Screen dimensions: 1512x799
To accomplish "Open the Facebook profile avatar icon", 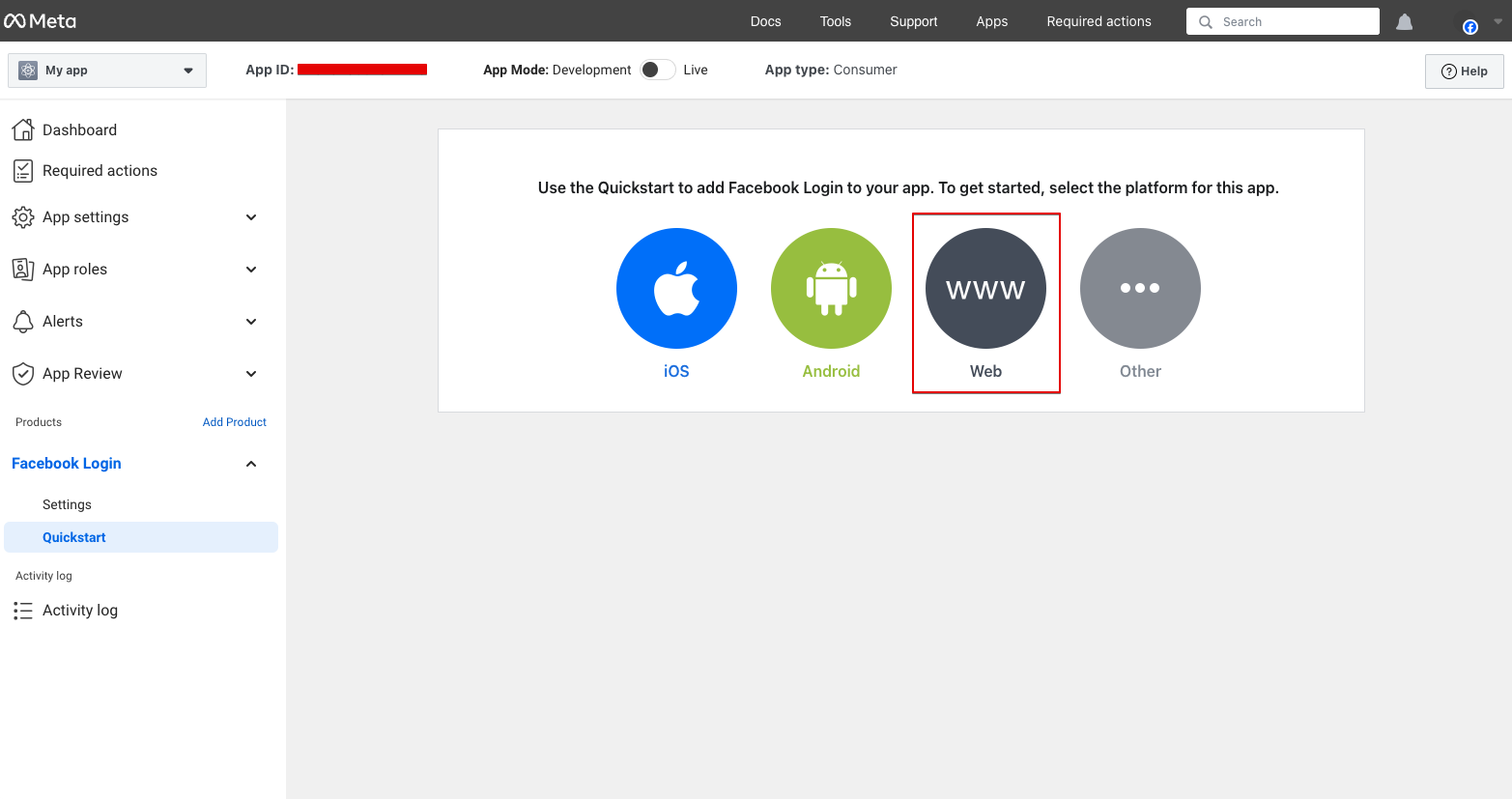I will coord(1469,25).
